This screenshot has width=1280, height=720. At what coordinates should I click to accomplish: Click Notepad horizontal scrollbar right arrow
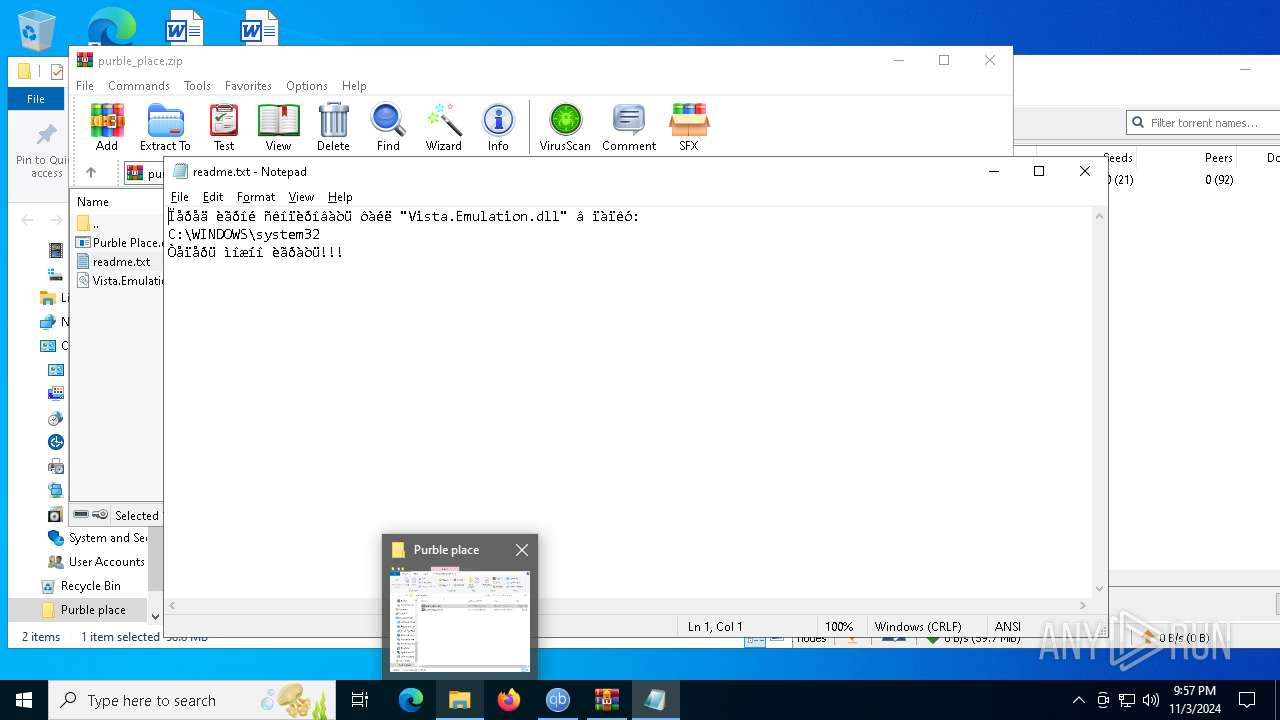pos(1084,605)
